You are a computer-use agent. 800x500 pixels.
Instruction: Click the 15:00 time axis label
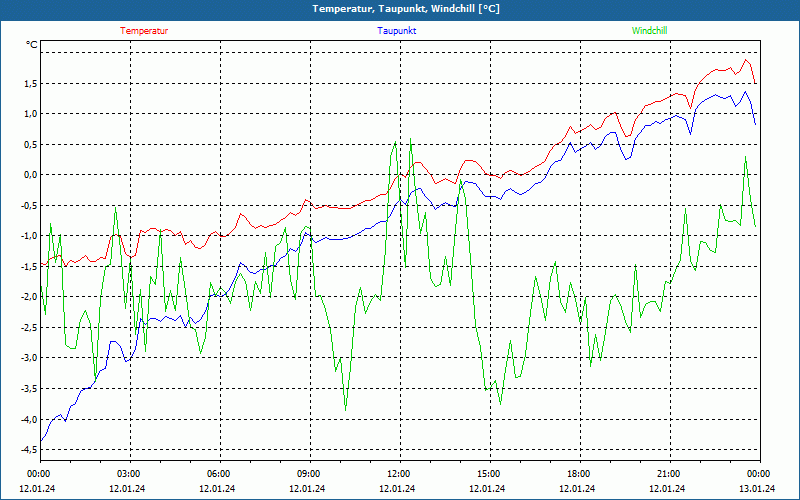pos(489,474)
